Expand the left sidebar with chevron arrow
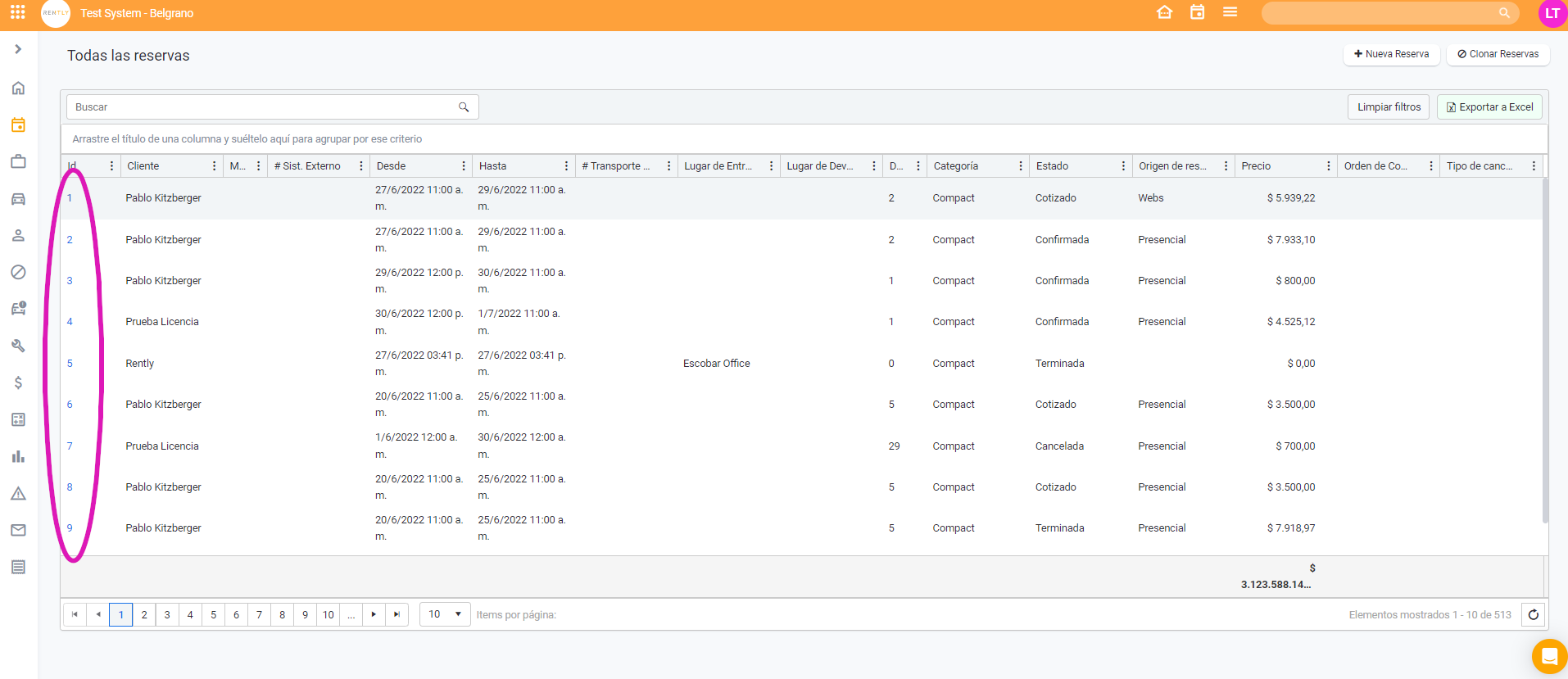 (x=18, y=49)
